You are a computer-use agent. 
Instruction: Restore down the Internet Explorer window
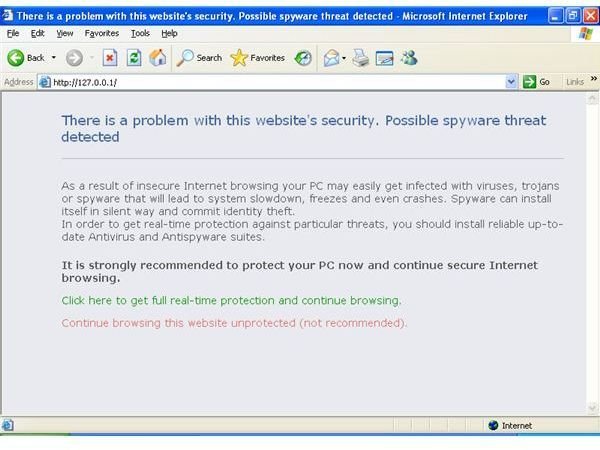(x=573, y=16)
